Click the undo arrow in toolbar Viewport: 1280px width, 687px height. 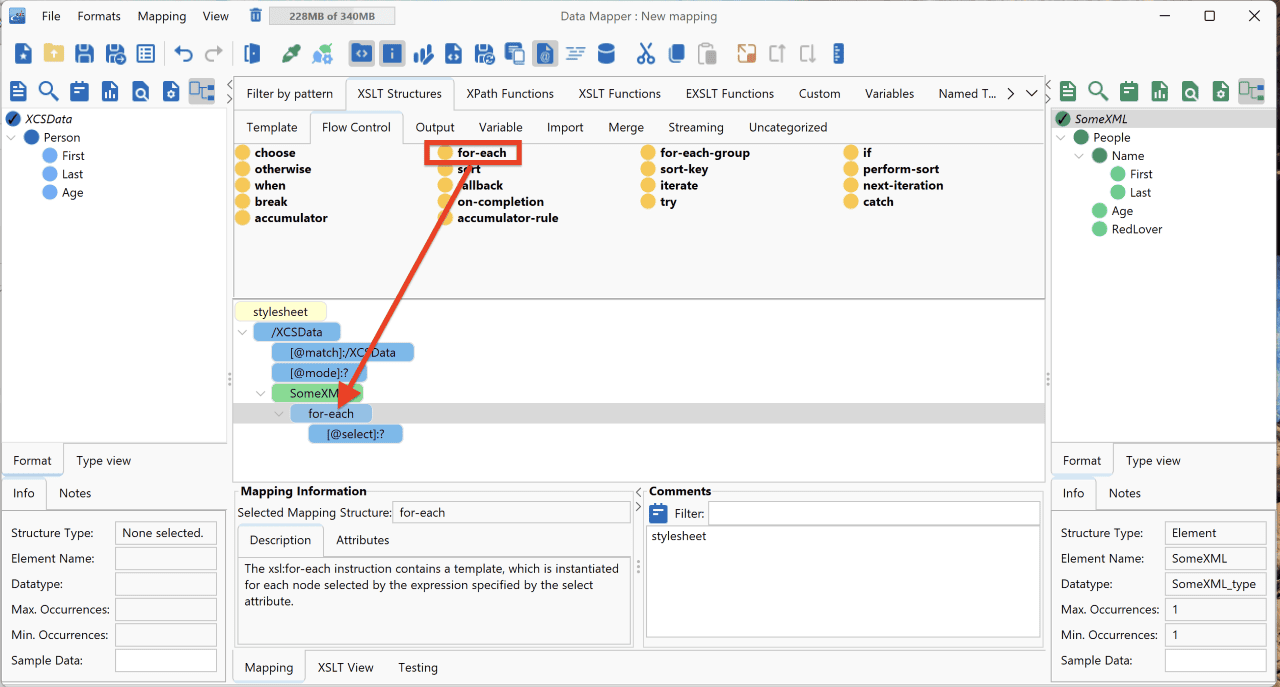click(x=183, y=54)
